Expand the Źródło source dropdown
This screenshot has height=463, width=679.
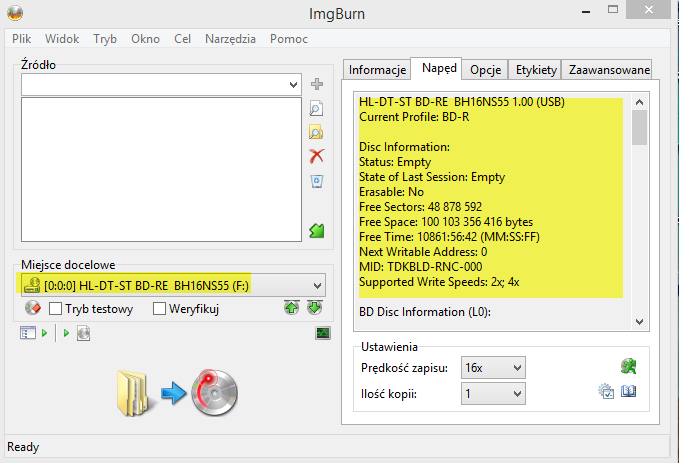[294, 84]
